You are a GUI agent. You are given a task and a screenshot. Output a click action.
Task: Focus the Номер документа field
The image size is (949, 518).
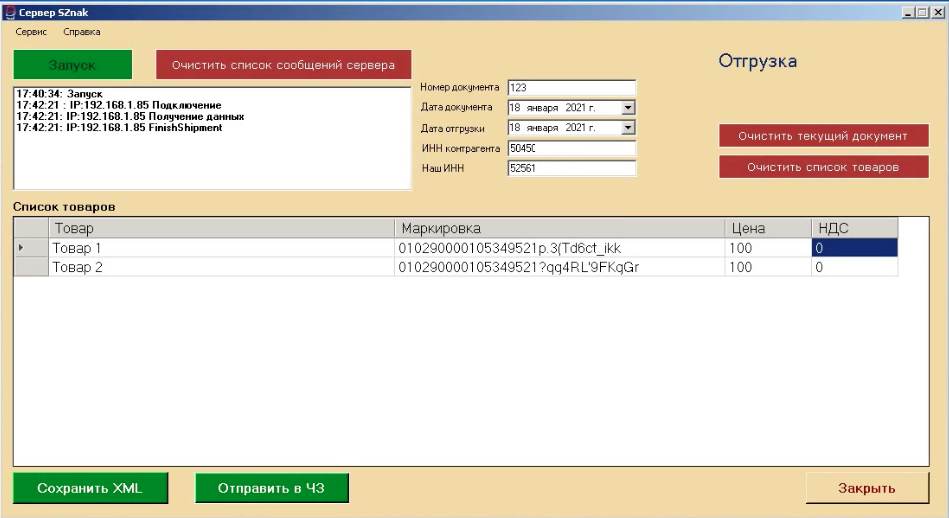(571, 88)
